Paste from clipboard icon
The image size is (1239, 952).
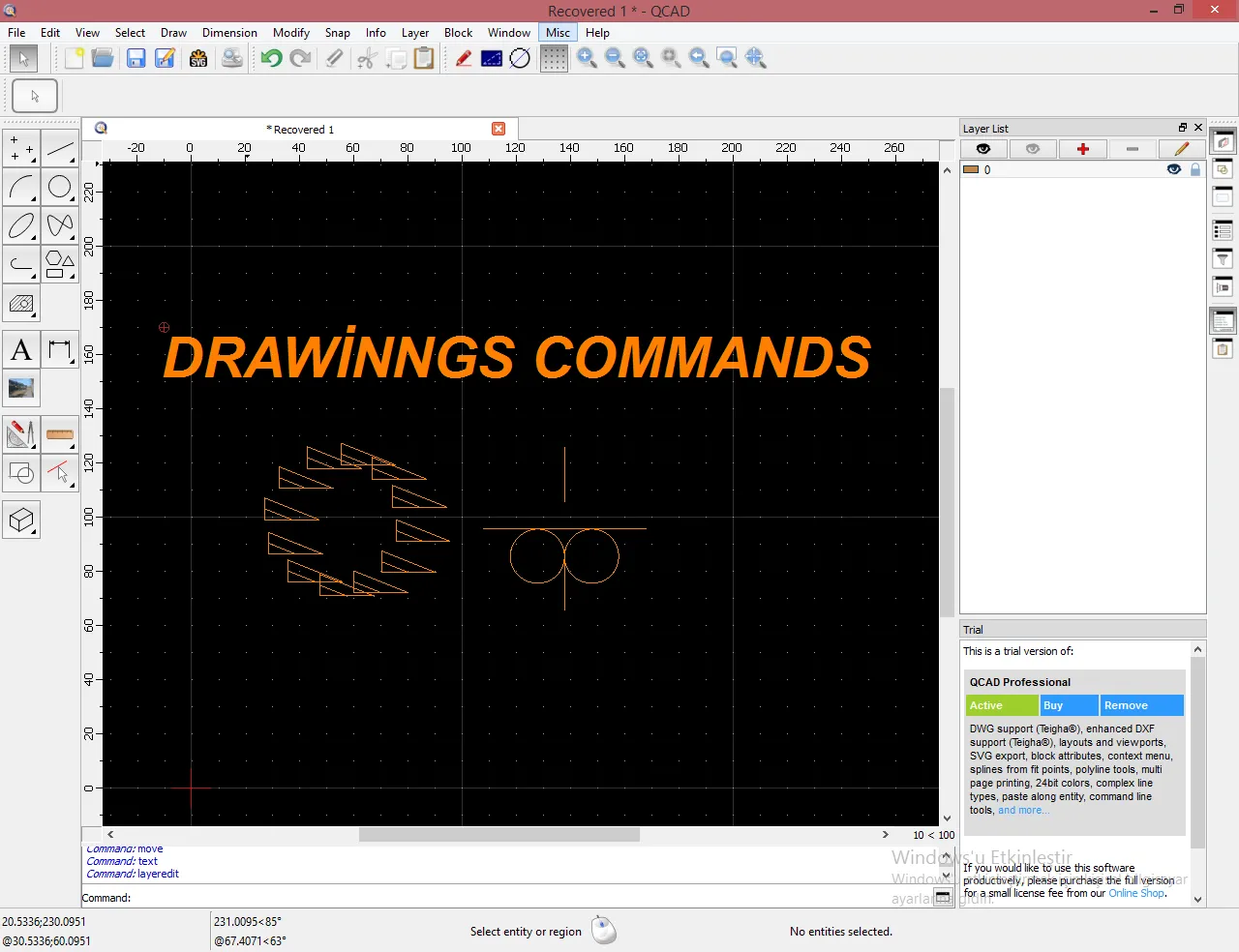pyautogui.click(x=424, y=58)
